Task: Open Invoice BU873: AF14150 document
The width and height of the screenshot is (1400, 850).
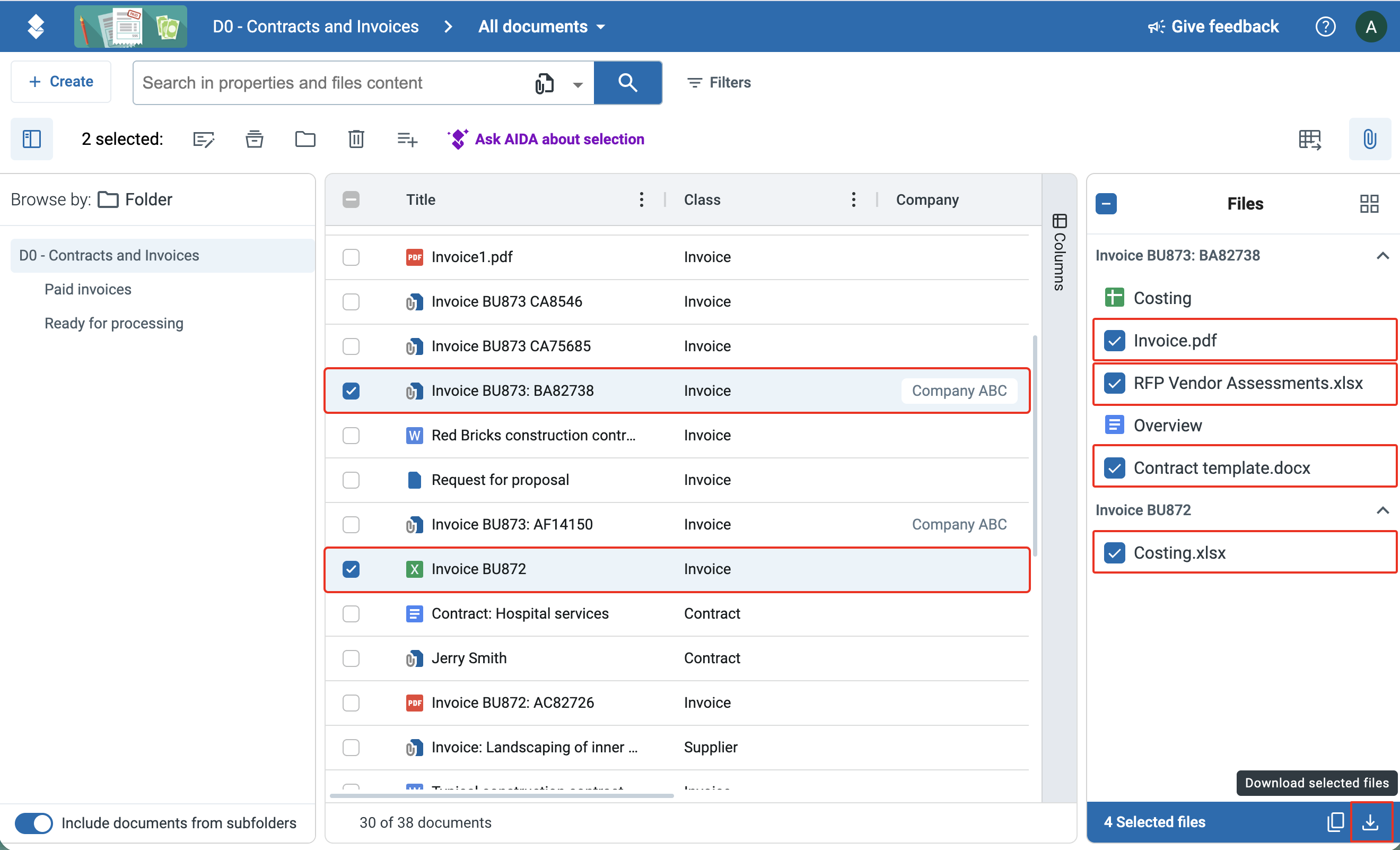Action: (x=512, y=524)
